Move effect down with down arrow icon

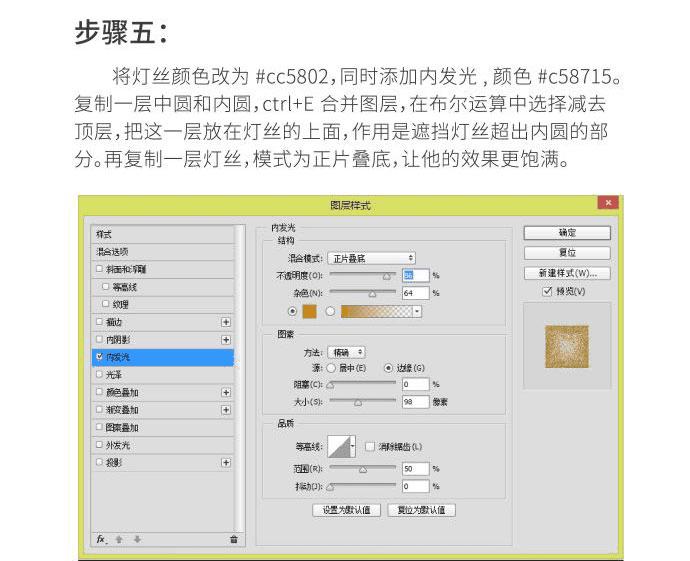[137, 539]
